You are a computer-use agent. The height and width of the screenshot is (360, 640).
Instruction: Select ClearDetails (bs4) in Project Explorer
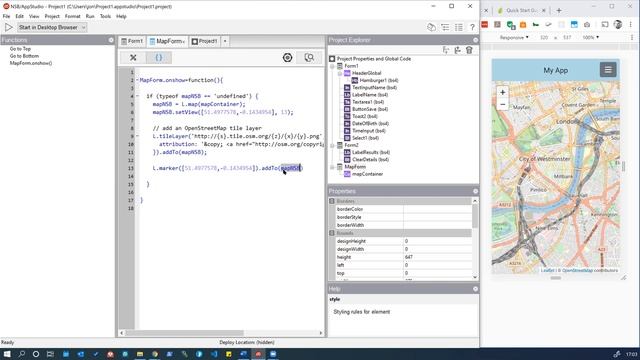370,160
